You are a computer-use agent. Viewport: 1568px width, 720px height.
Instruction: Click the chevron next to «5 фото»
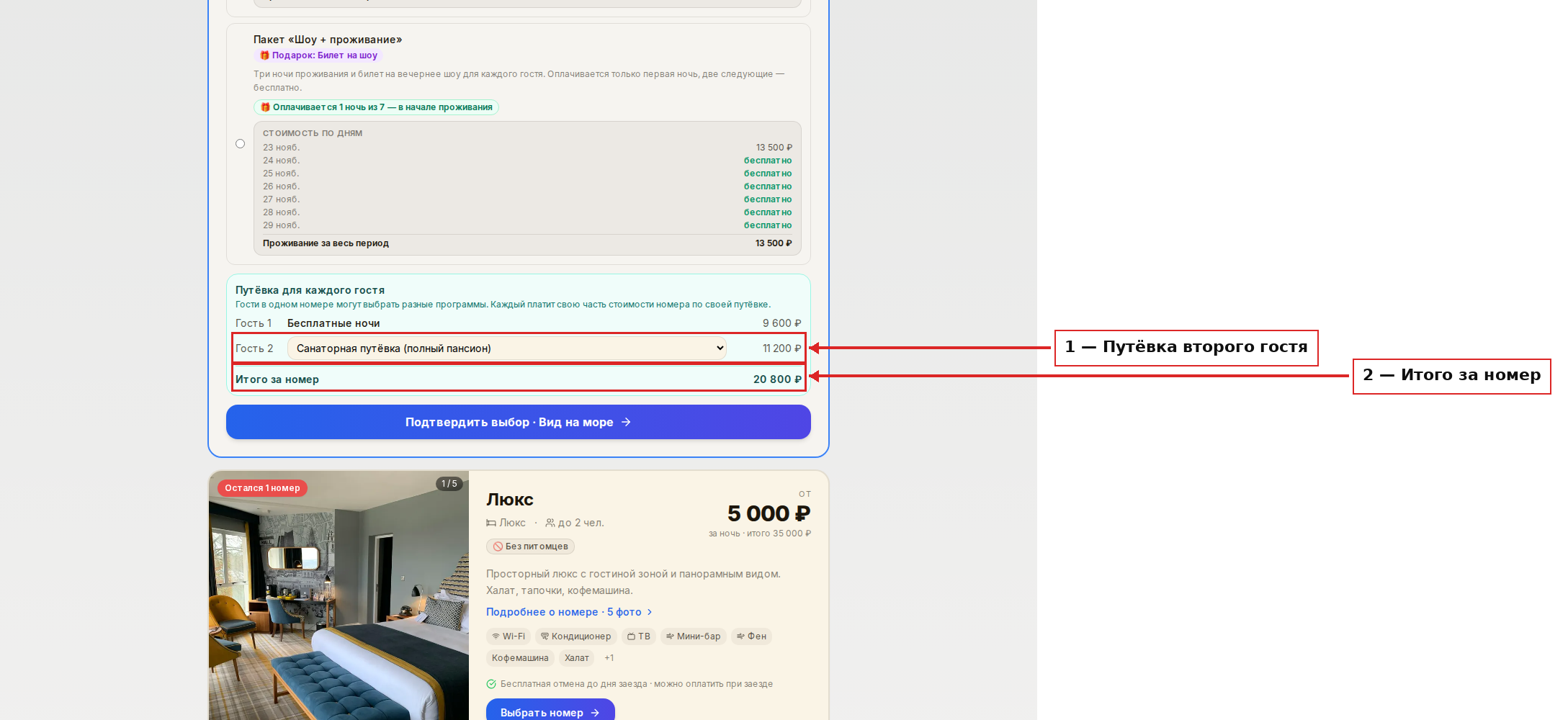(x=649, y=612)
